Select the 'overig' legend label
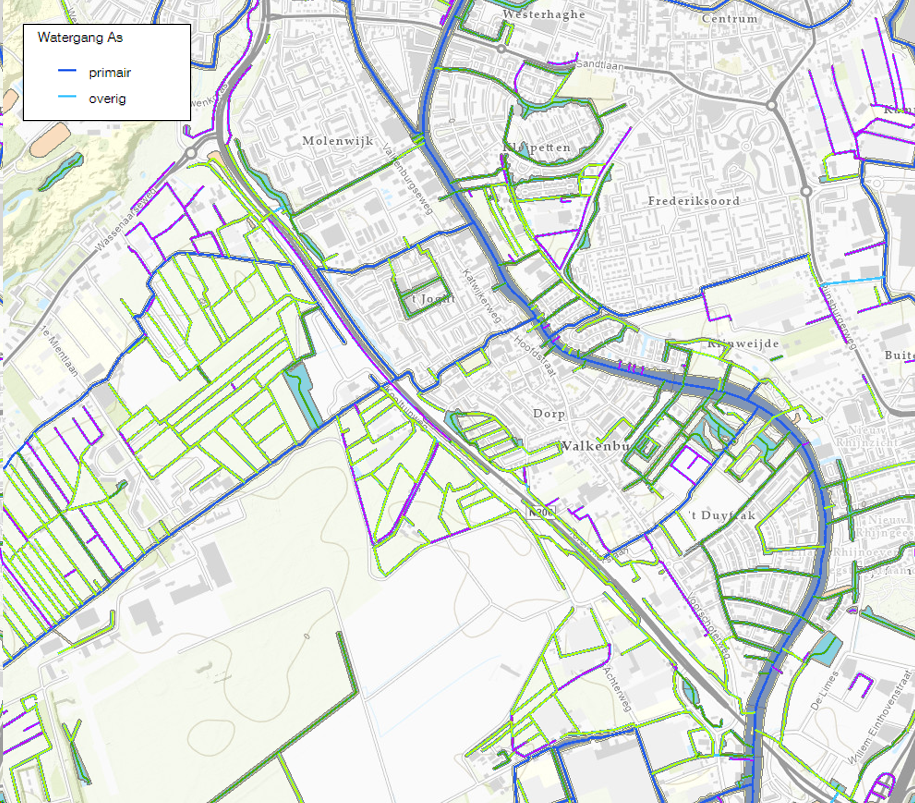The image size is (915, 803). (107, 98)
